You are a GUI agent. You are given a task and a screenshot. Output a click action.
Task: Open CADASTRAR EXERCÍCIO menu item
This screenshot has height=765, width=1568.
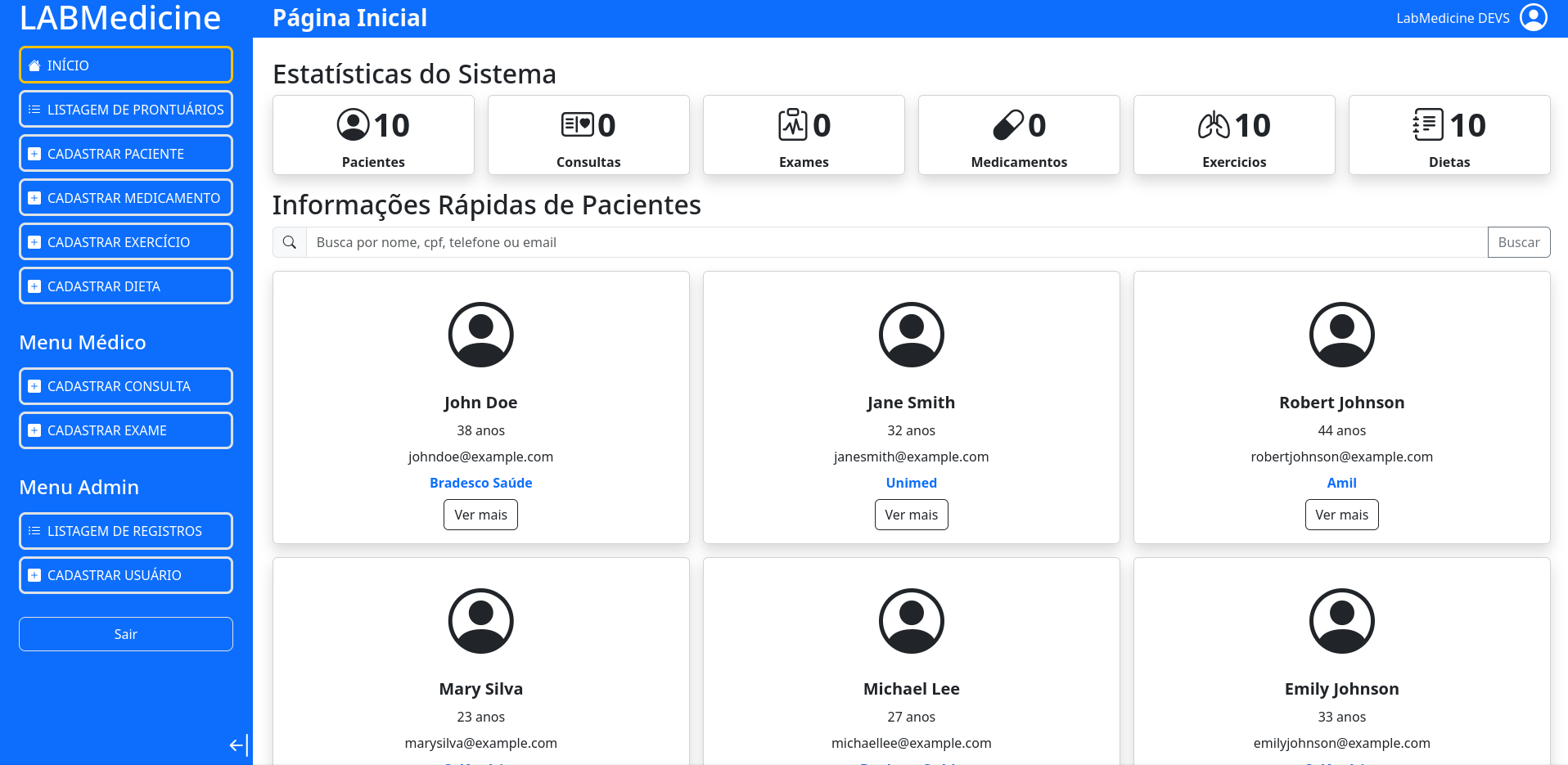tap(126, 242)
